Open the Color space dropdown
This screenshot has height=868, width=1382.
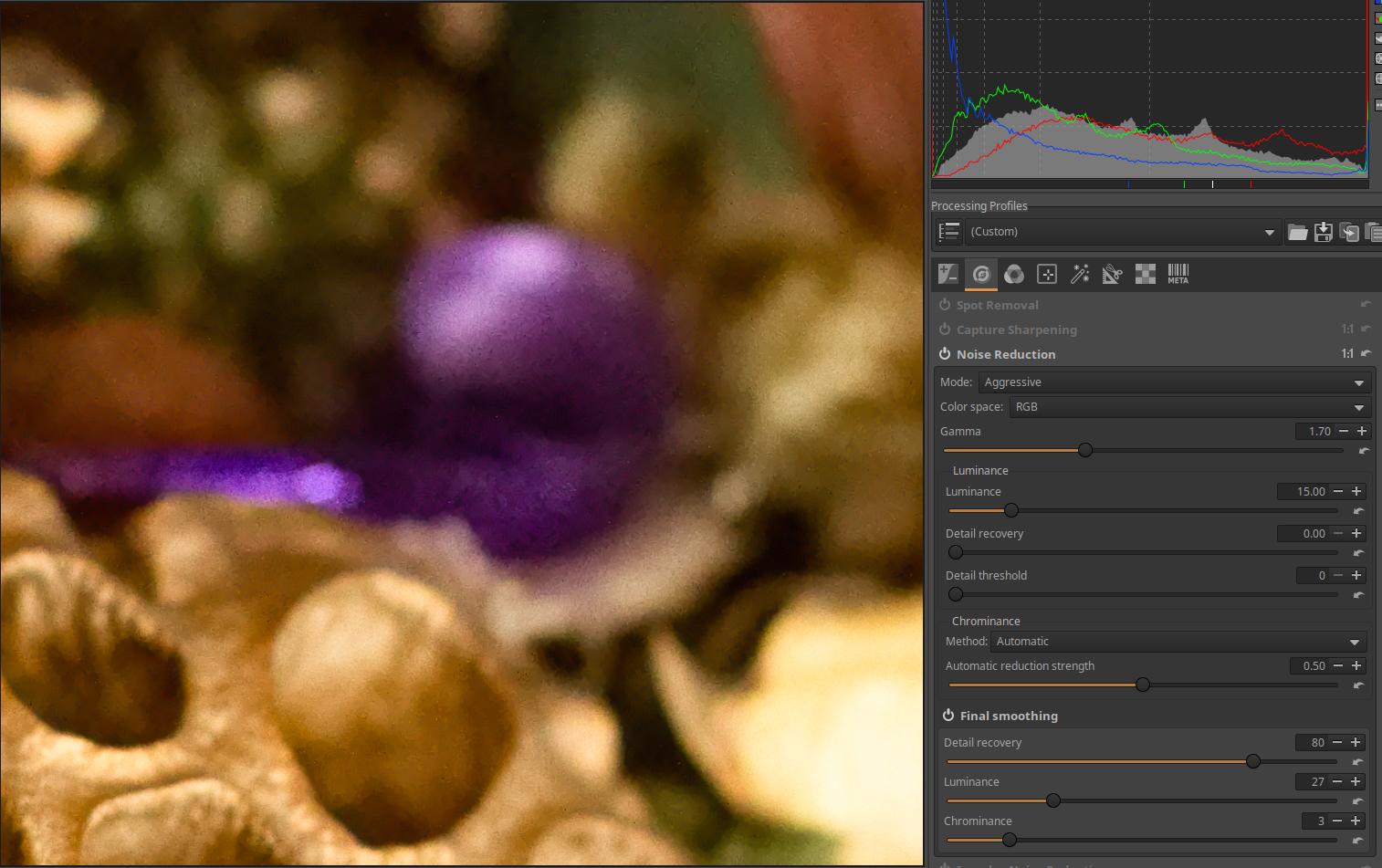coord(1188,407)
